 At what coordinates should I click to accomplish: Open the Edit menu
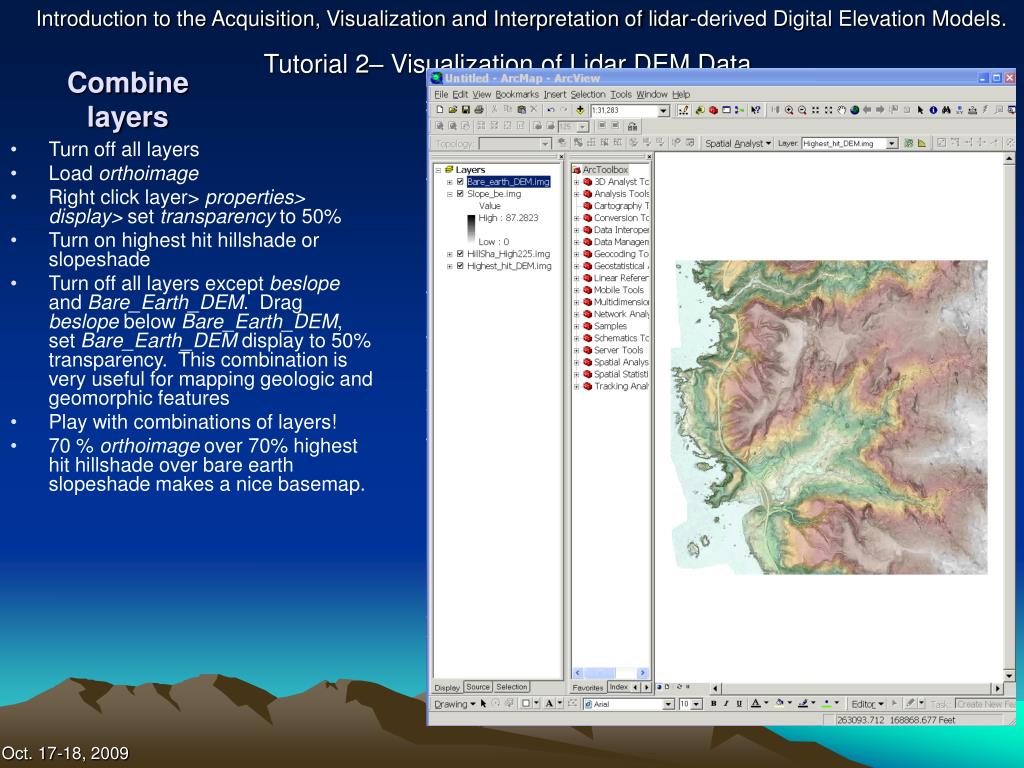[460, 94]
